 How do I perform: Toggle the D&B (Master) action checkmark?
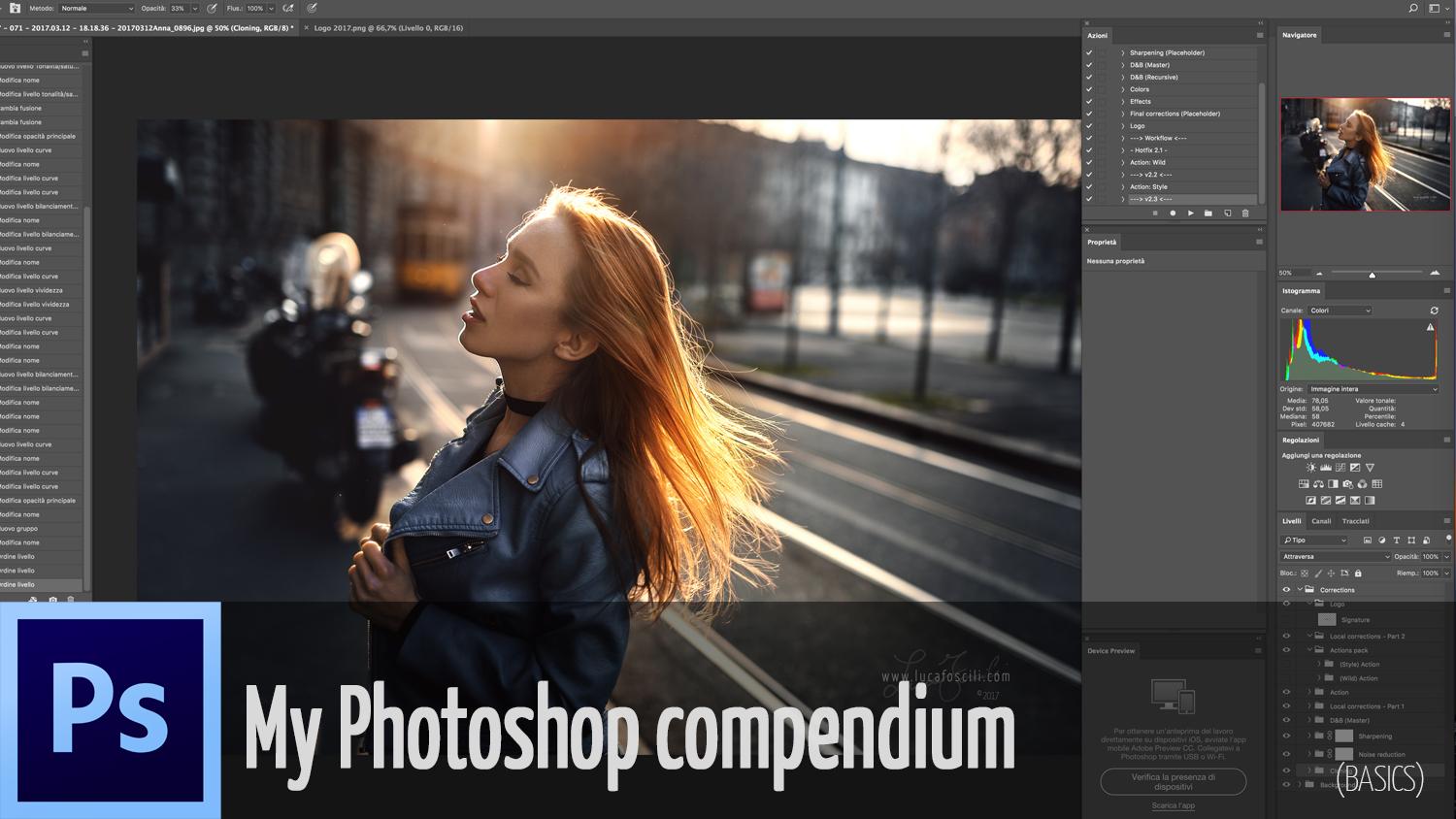click(x=1089, y=65)
